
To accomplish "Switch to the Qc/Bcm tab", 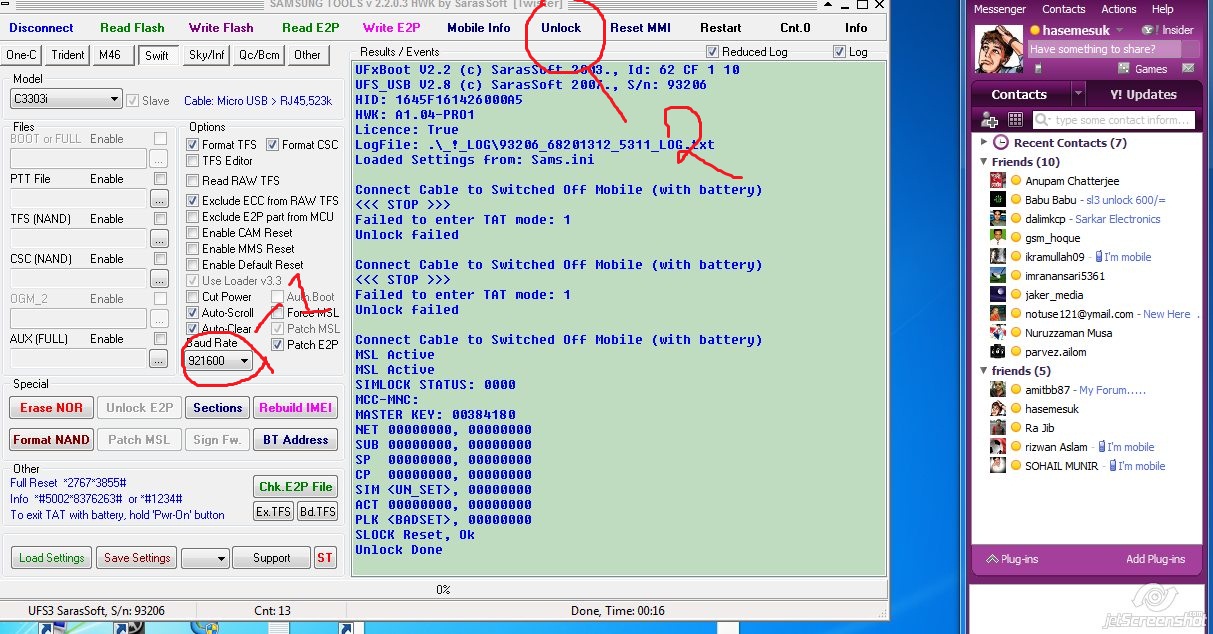I will [x=259, y=55].
